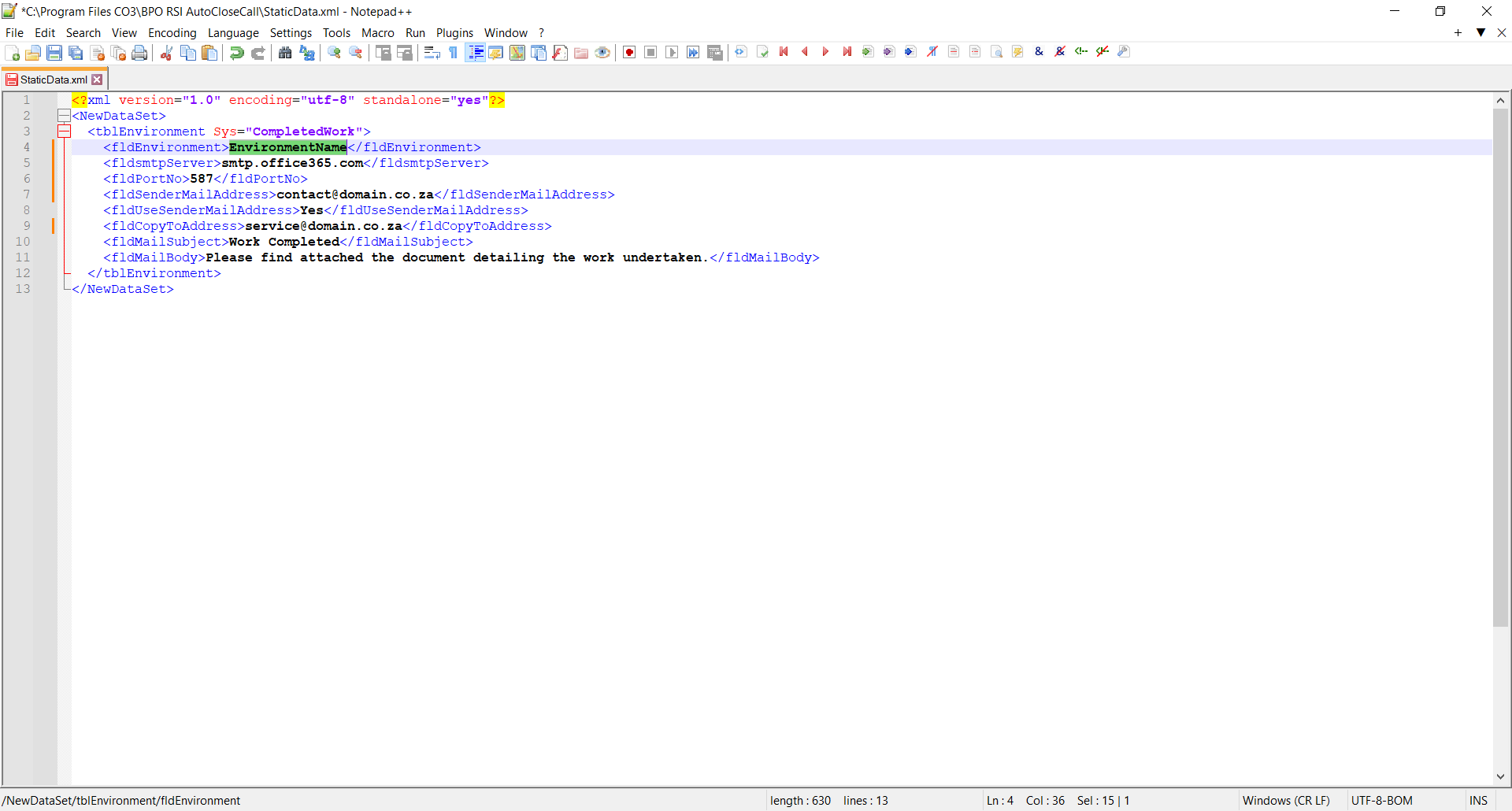
Task: Open the Plugins menu
Action: [455, 33]
